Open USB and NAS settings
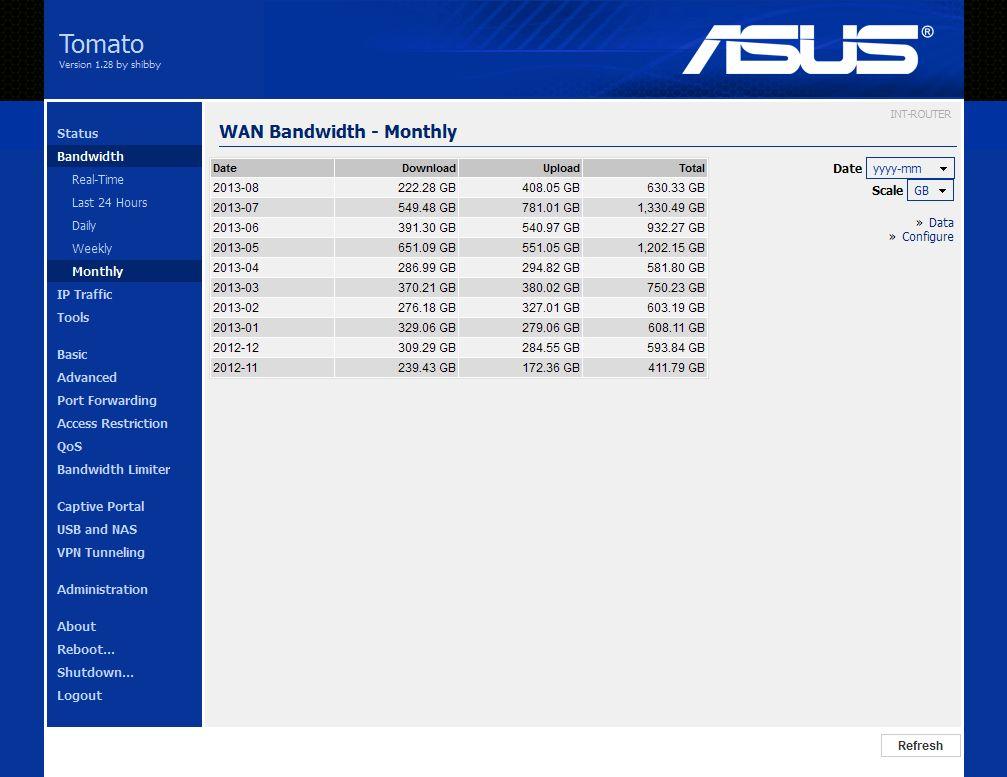This screenshot has width=1007, height=777. point(97,530)
